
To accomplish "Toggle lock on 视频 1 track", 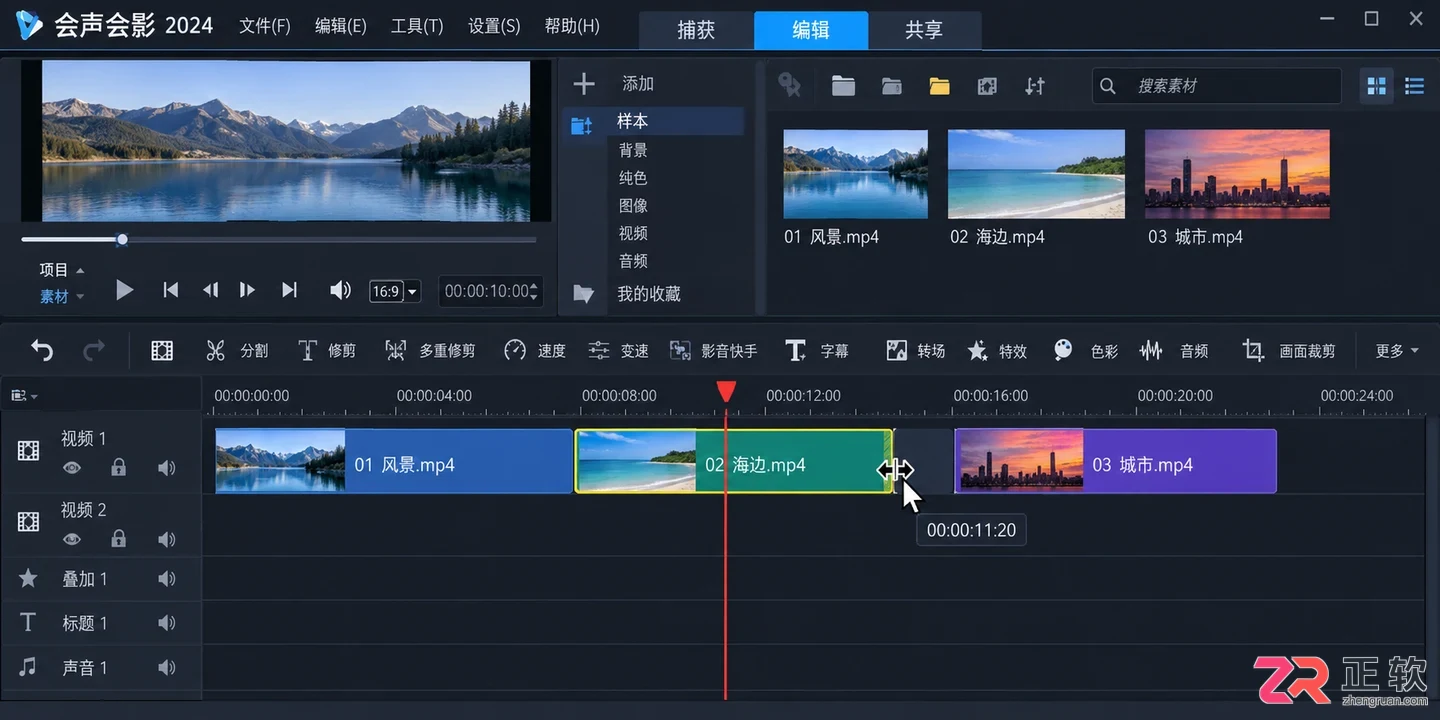I will 119,467.
